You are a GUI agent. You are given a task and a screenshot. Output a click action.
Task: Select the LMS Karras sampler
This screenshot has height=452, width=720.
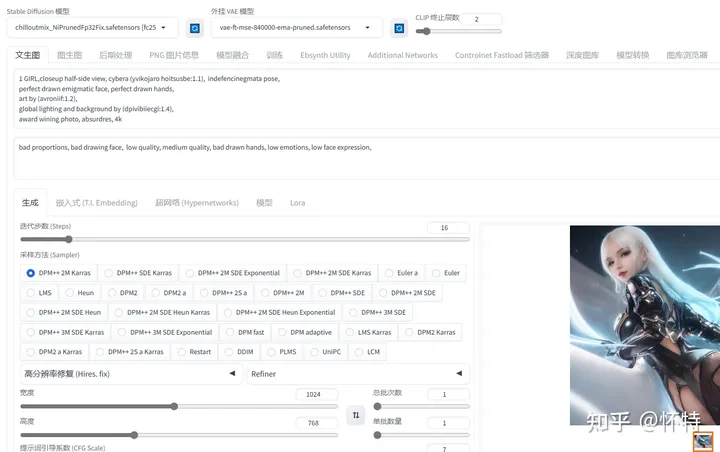coord(368,332)
